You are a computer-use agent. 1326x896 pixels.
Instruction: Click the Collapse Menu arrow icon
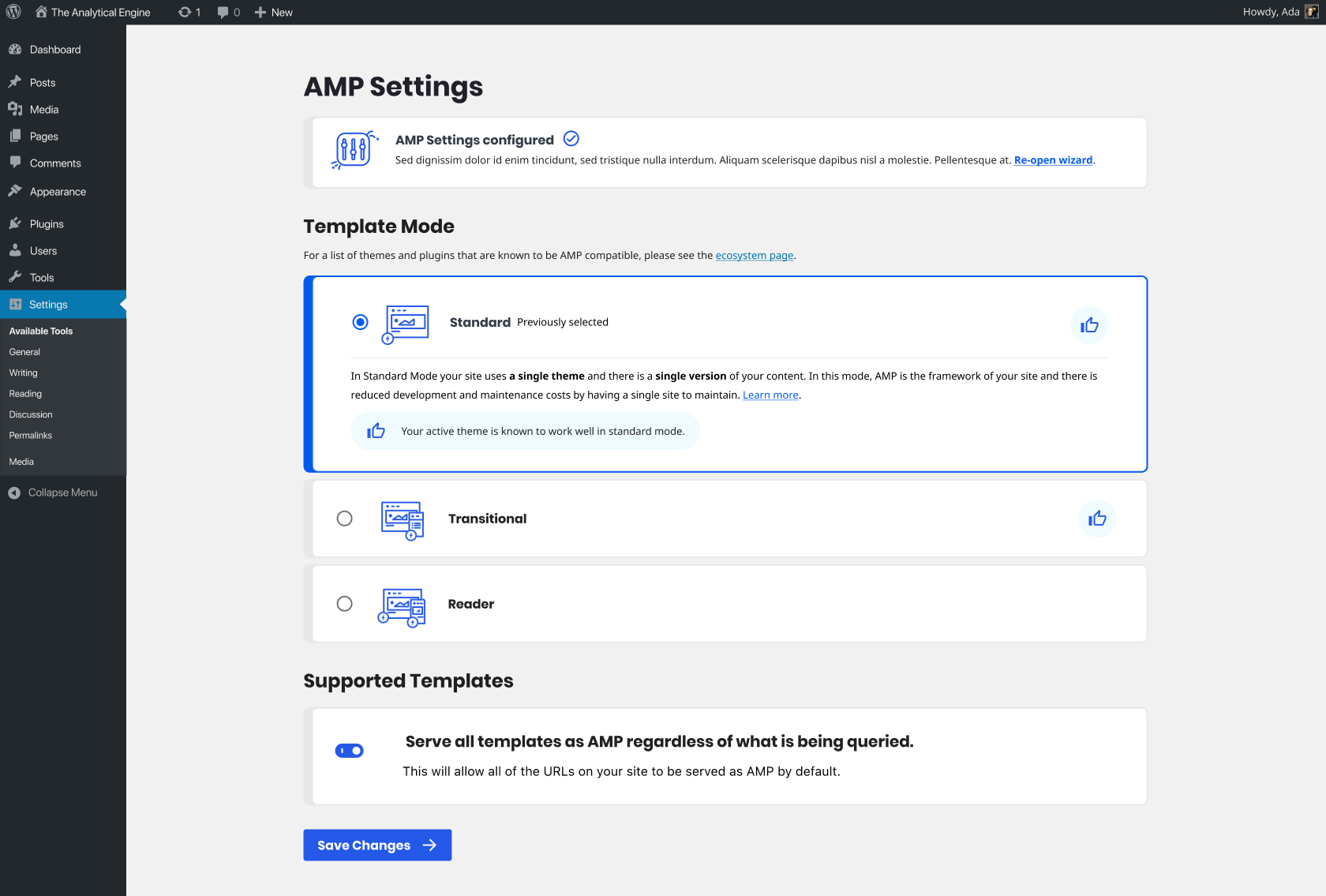[14, 493]
